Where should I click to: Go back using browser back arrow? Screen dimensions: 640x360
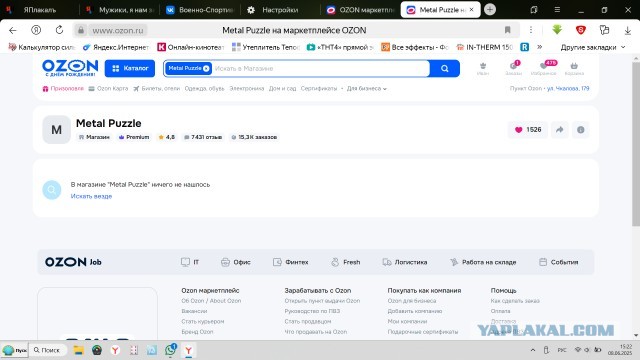pos(13,30)
